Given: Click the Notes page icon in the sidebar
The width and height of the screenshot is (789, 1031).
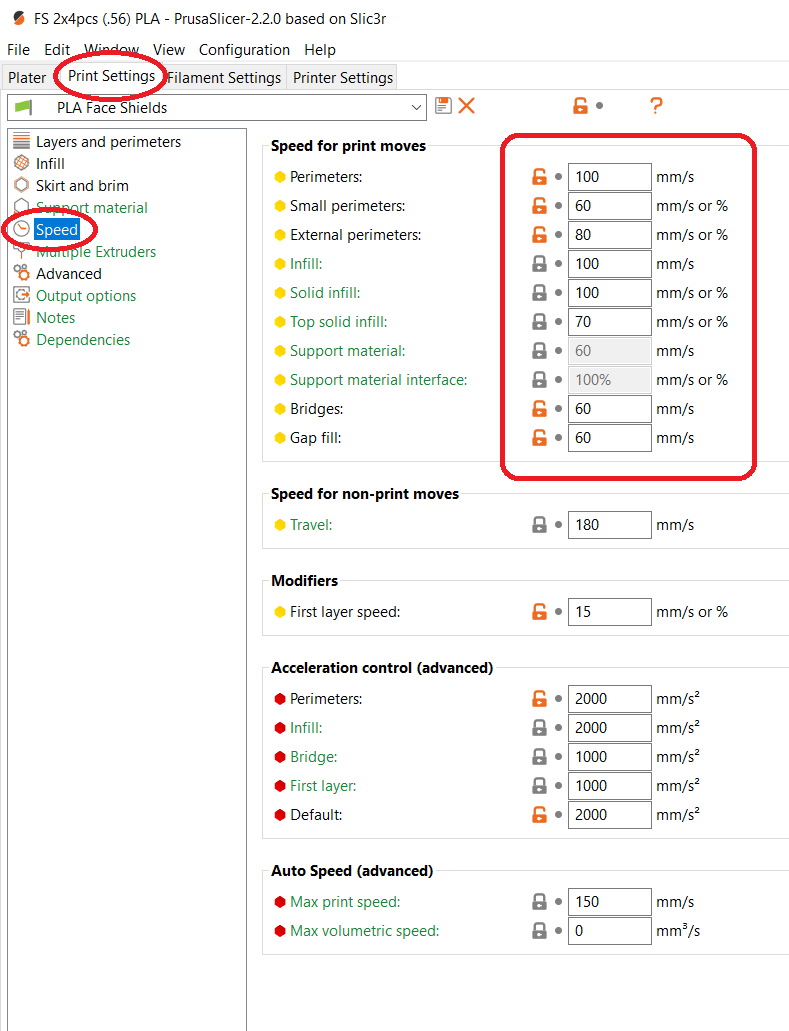Looking at the screenshot, I should click(x=21, y=317).
